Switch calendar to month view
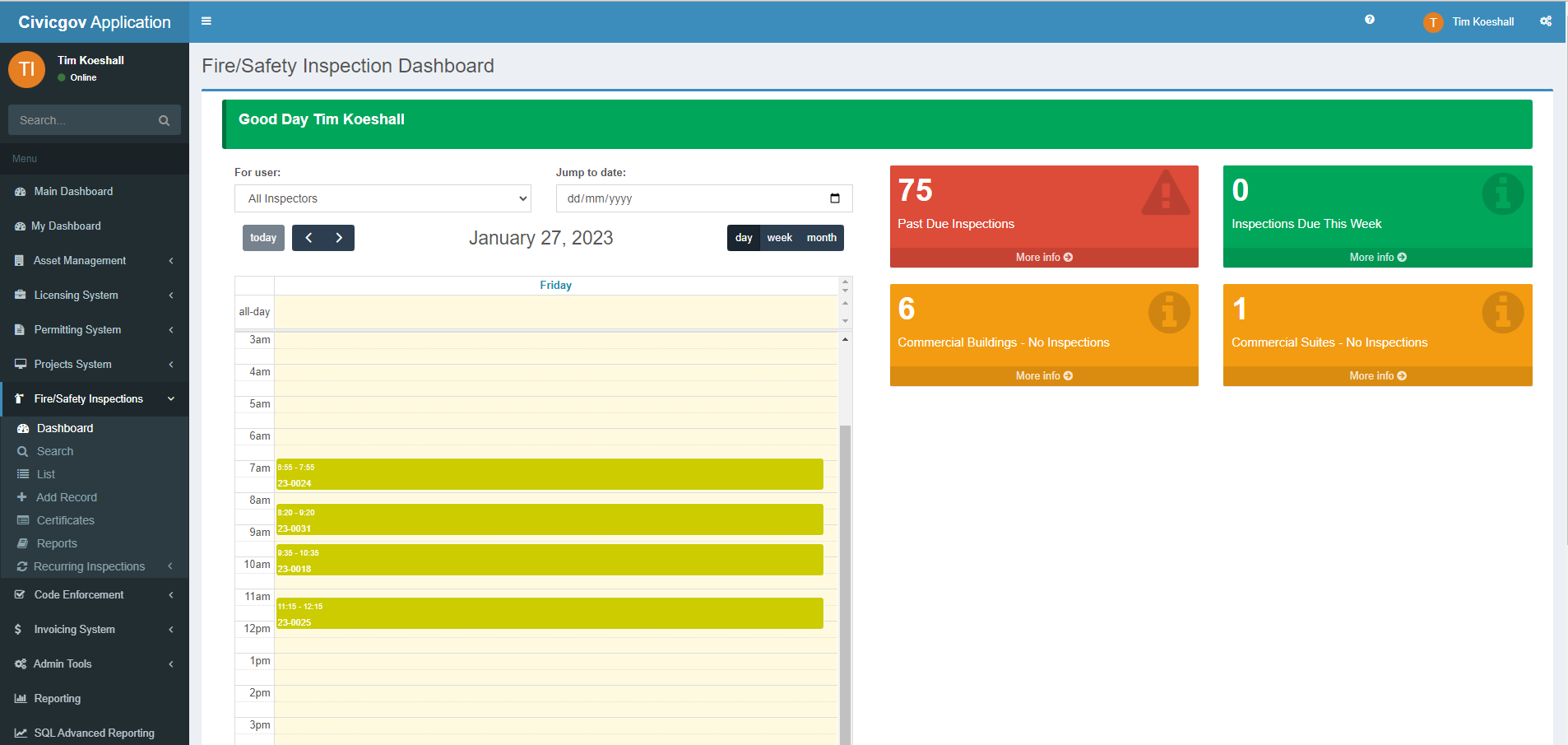Screen dimensions: 1568x745 pyautogui.click(x=821, y=238)
